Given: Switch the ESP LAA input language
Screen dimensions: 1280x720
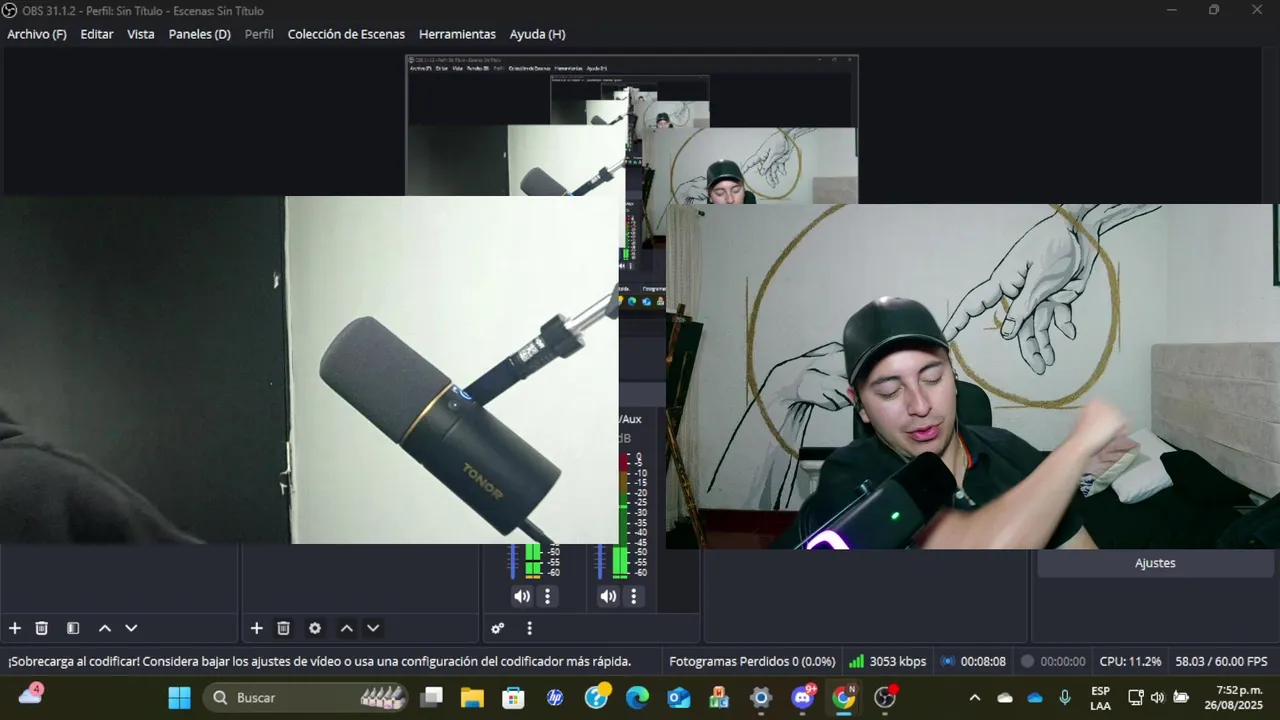Looking at the screenshot, I should [x=1100, y=698].
